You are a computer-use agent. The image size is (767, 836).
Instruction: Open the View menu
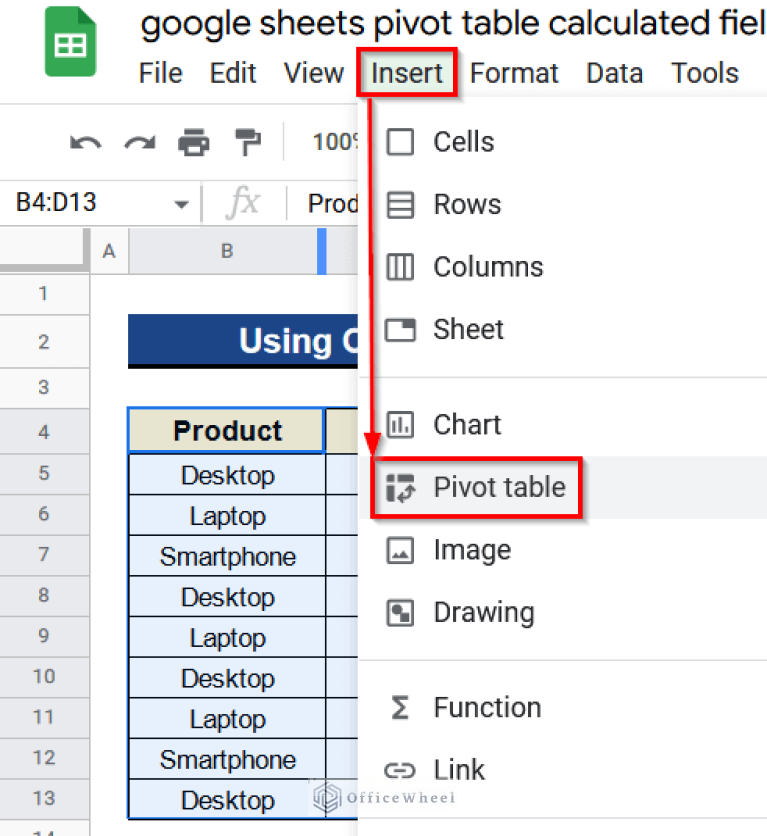314,73
